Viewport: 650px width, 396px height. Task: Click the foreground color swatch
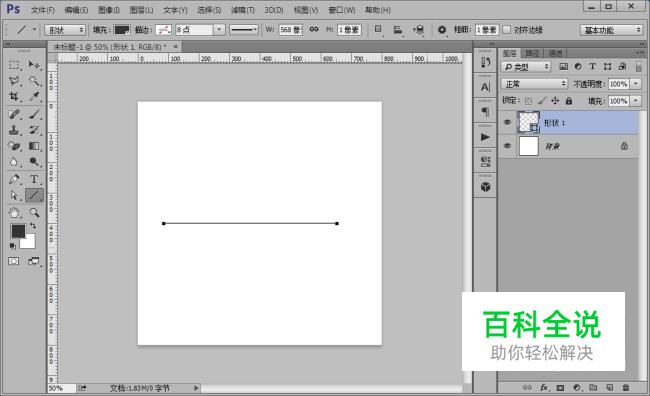tap(18, 231)
